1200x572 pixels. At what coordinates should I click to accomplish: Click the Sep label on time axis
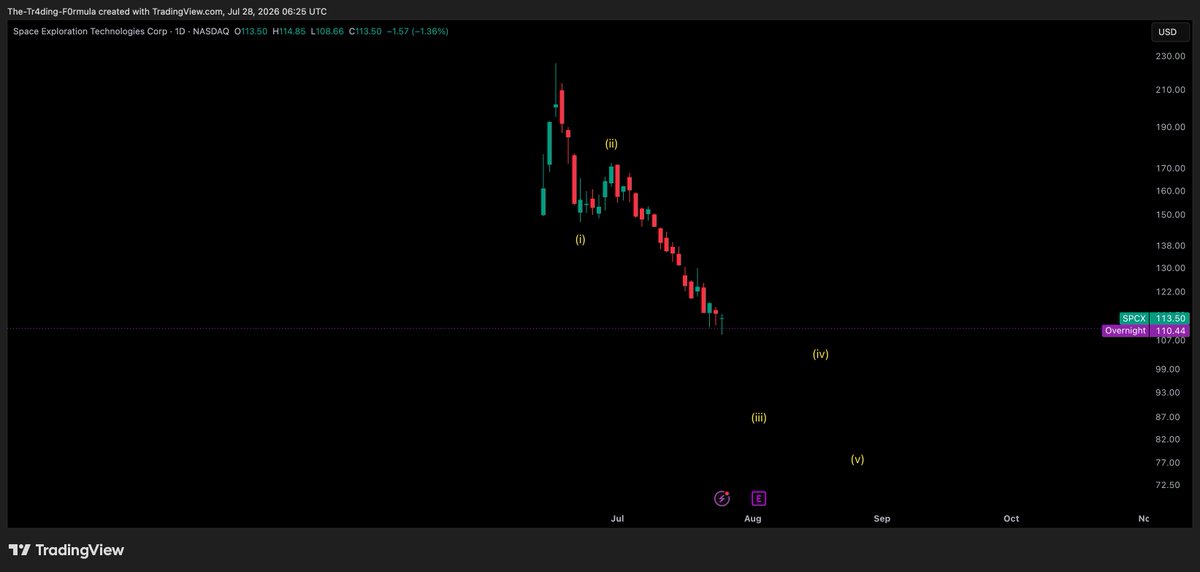click(882, 519)
